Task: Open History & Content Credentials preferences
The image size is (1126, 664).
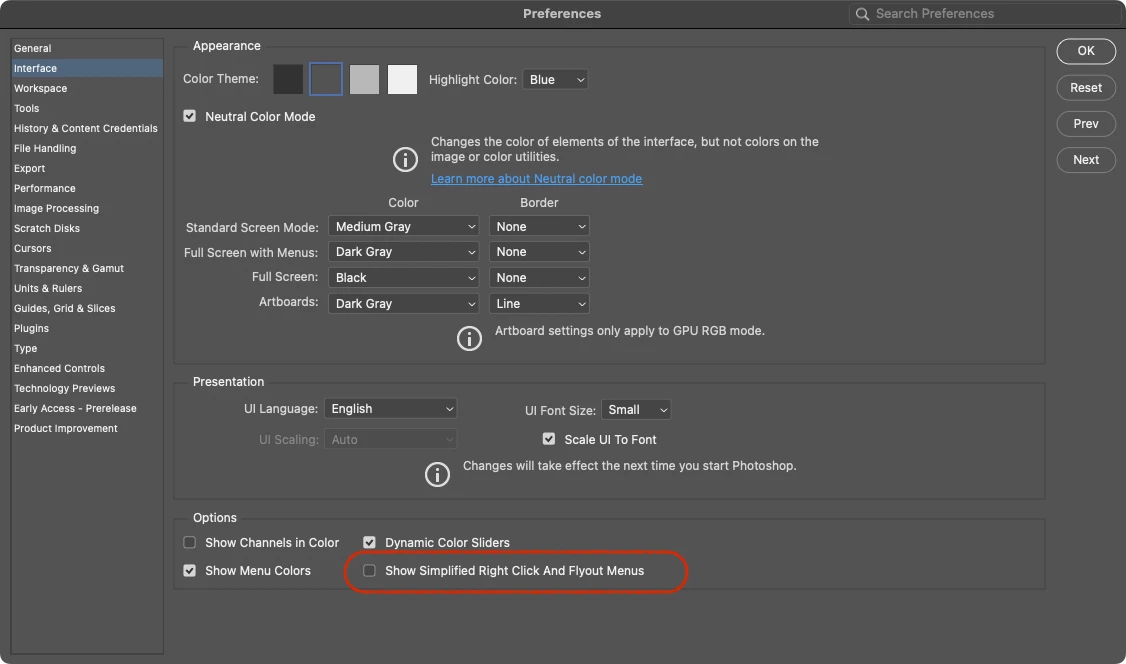Action: click(87, 128)
